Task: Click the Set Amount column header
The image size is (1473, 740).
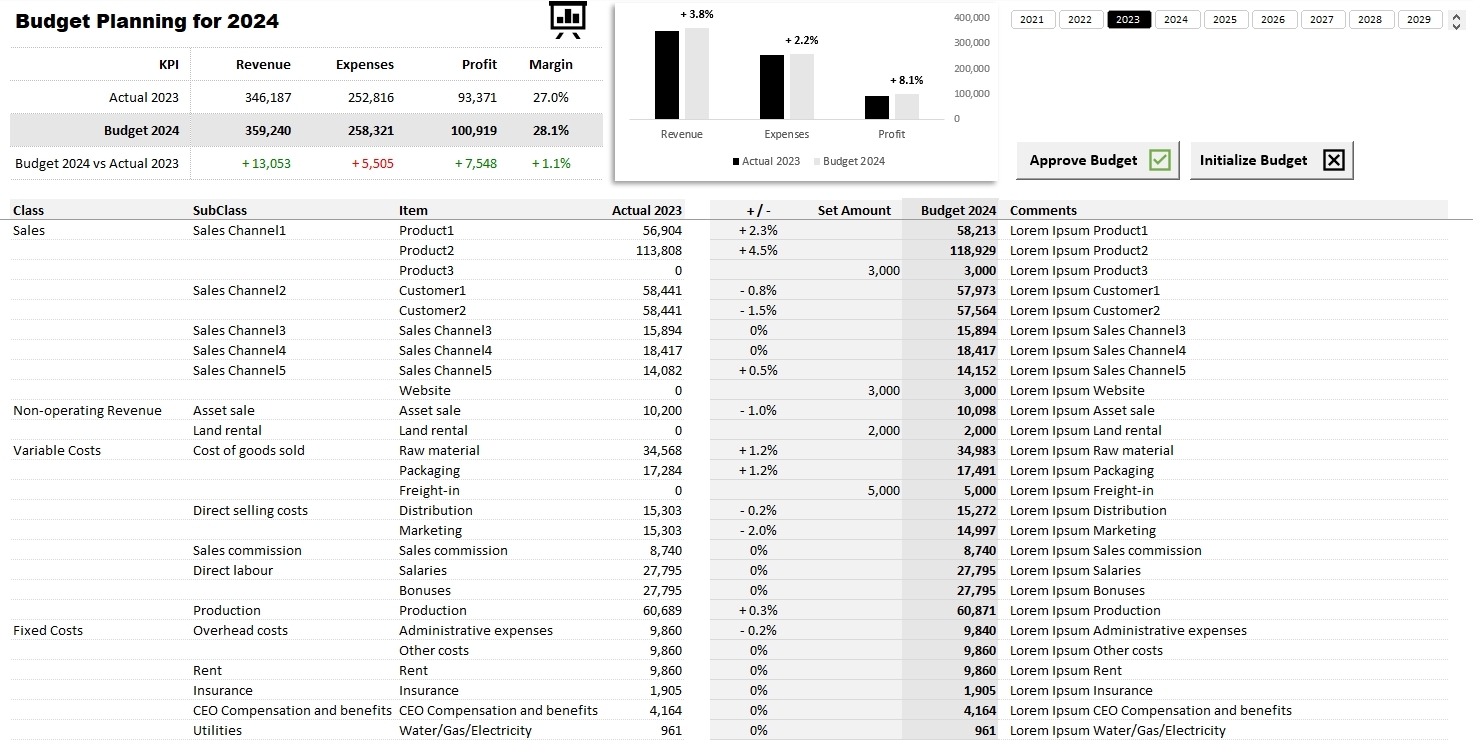Action: click(854, 210)
